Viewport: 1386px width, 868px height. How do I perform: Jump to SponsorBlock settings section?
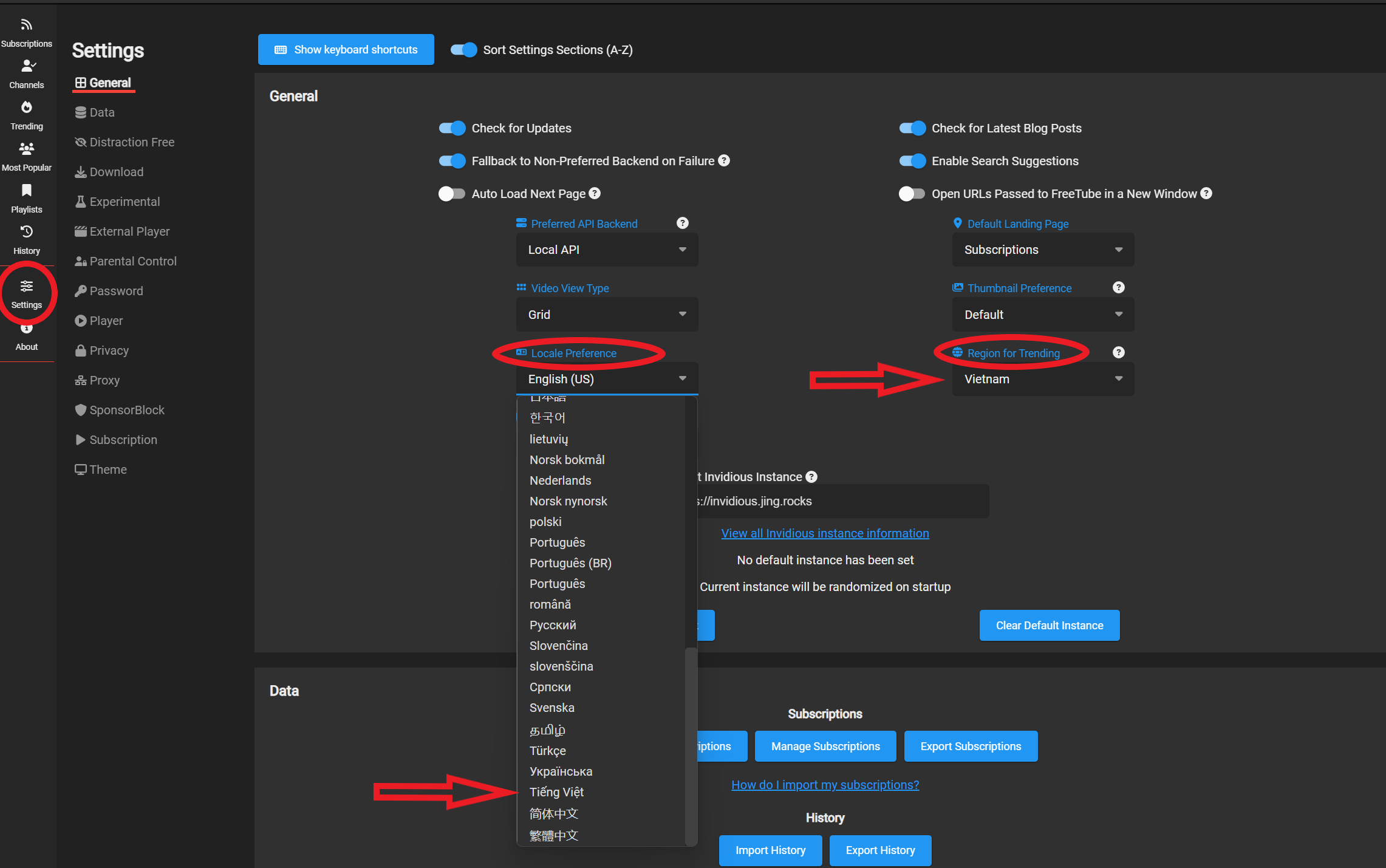(126, 410)
